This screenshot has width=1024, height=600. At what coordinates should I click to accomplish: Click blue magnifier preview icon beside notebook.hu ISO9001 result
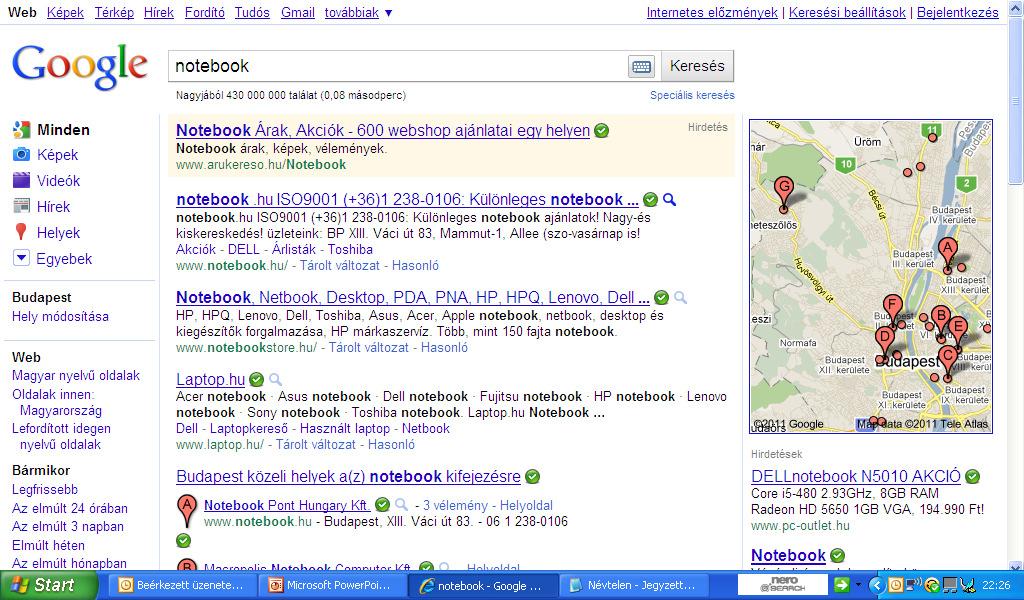(669, 200)
